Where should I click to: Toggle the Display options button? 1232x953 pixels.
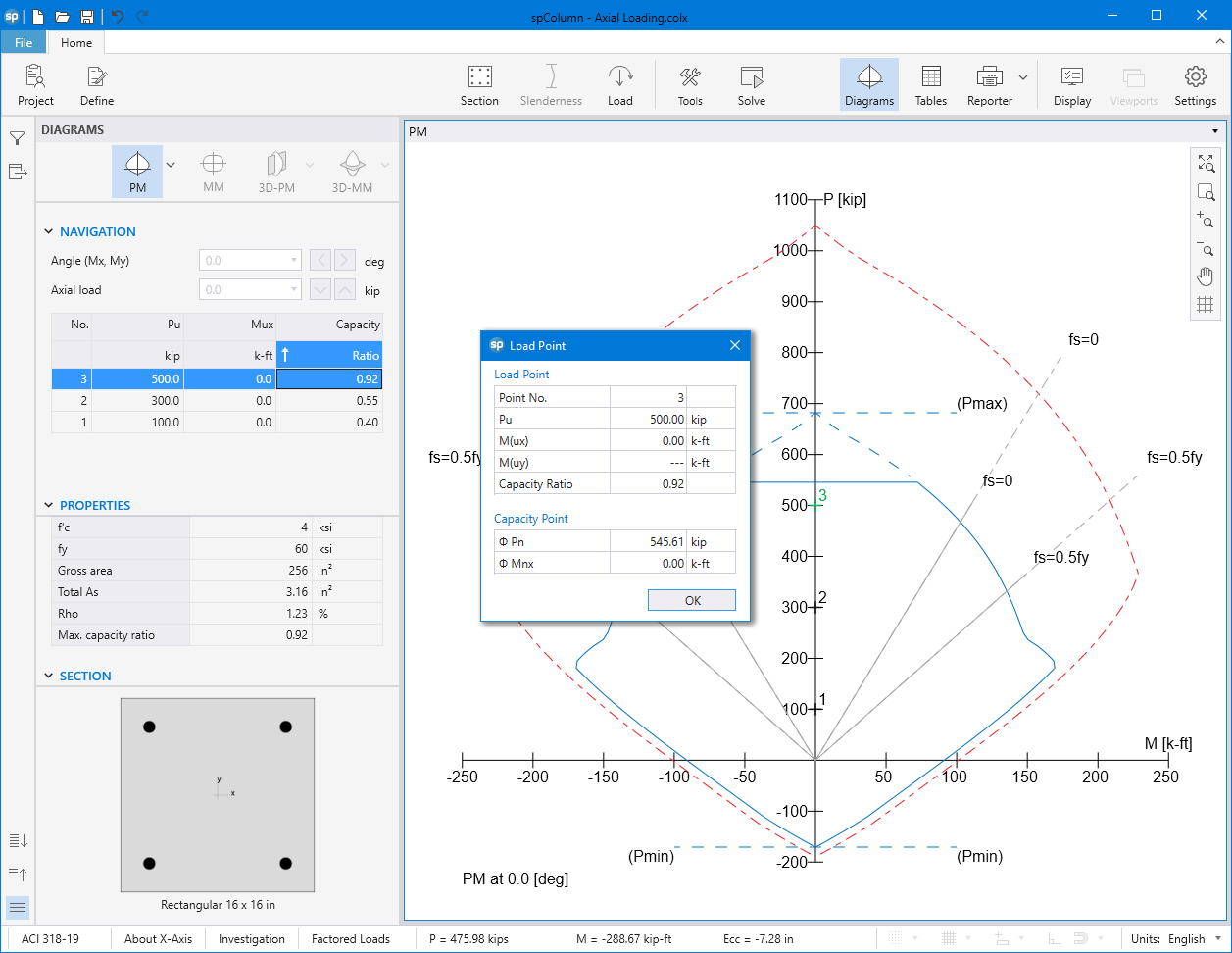[x=1072, y=85]
